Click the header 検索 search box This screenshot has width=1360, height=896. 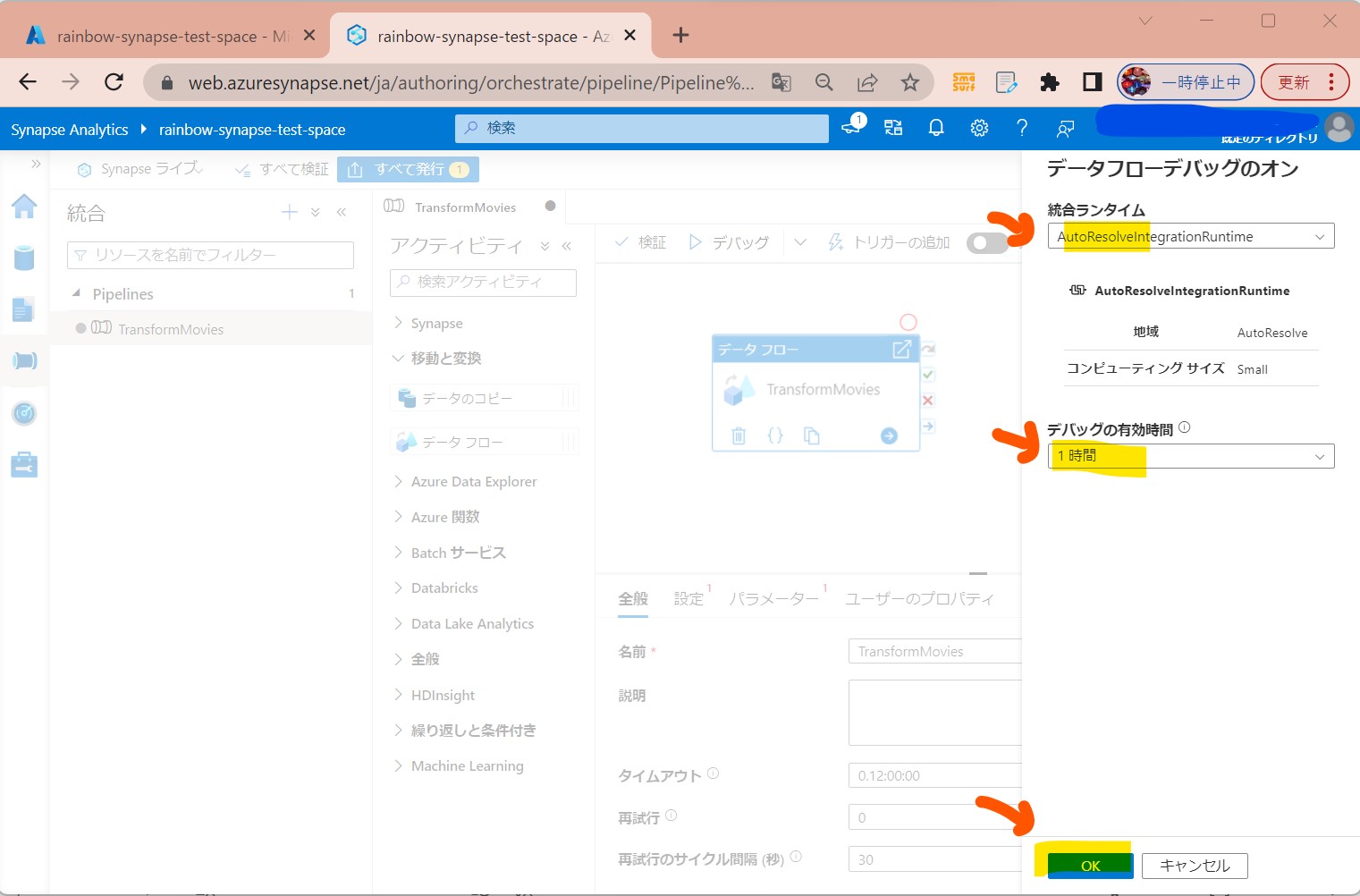pyautogui.click(x=642, y=128)
